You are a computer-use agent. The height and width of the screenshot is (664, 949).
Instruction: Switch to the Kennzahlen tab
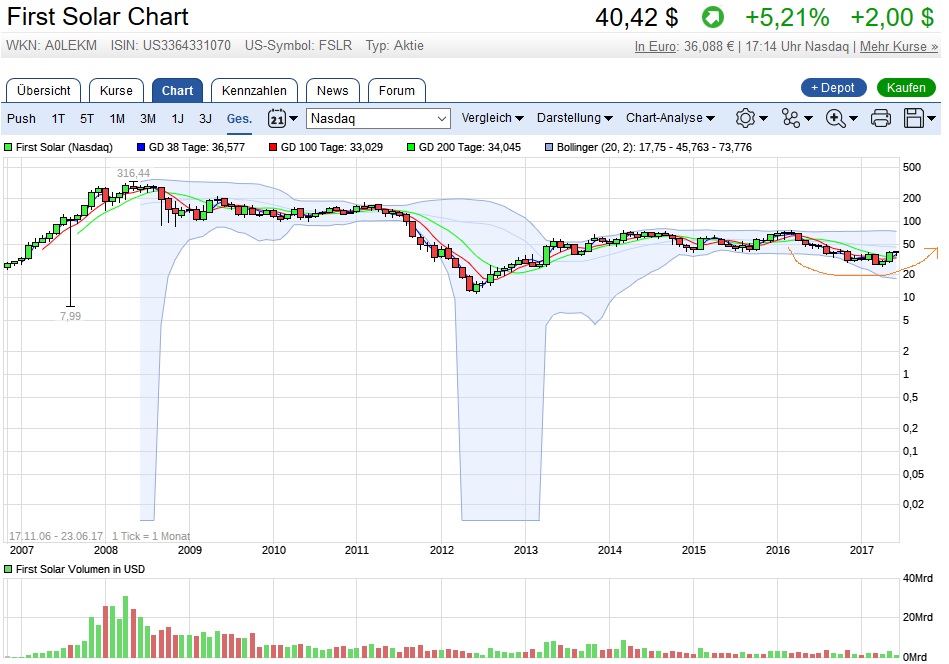pyautogui.click(x=254, y=90)
